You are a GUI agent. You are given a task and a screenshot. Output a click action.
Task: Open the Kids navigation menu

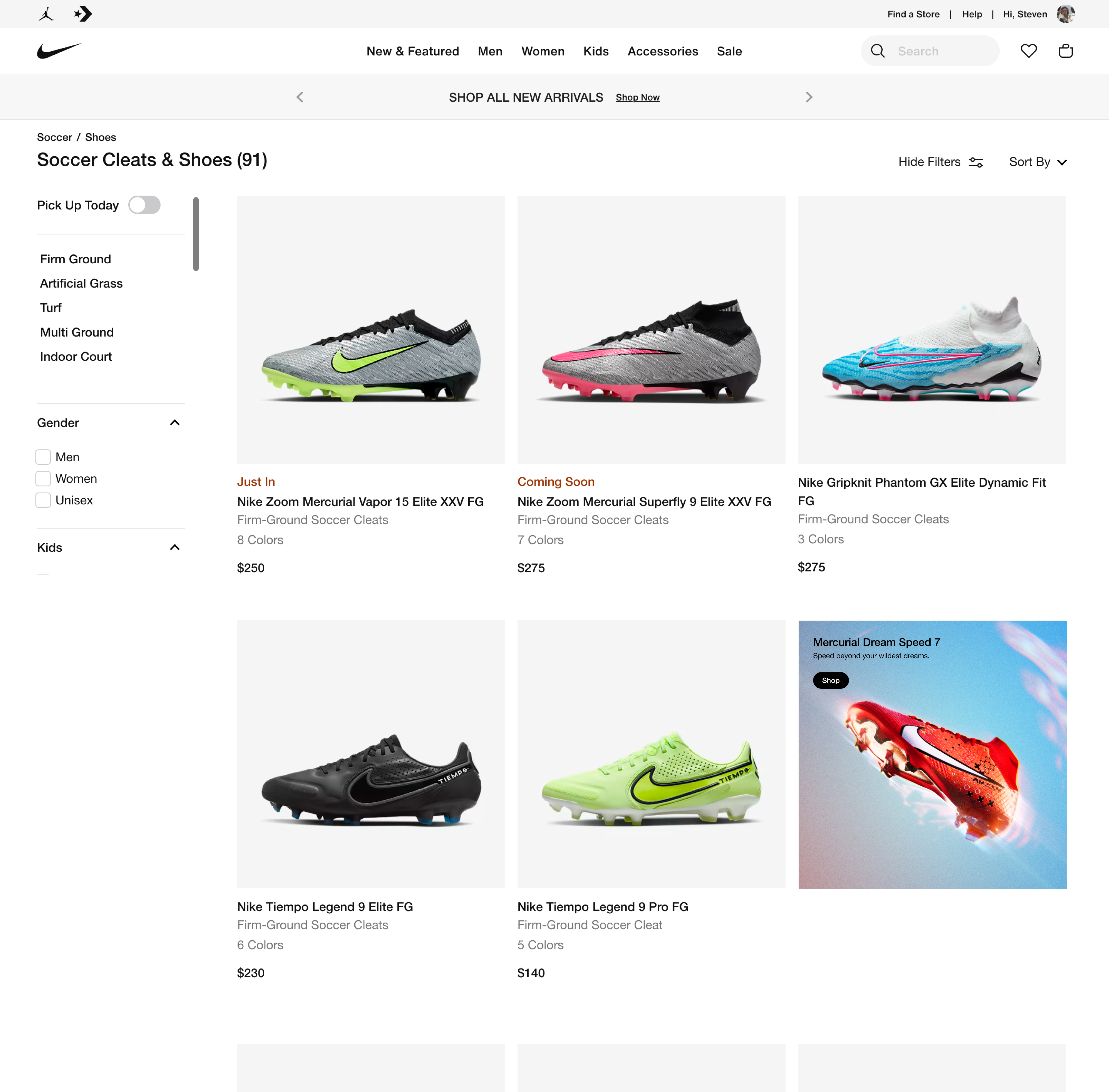tap(596, 51)
